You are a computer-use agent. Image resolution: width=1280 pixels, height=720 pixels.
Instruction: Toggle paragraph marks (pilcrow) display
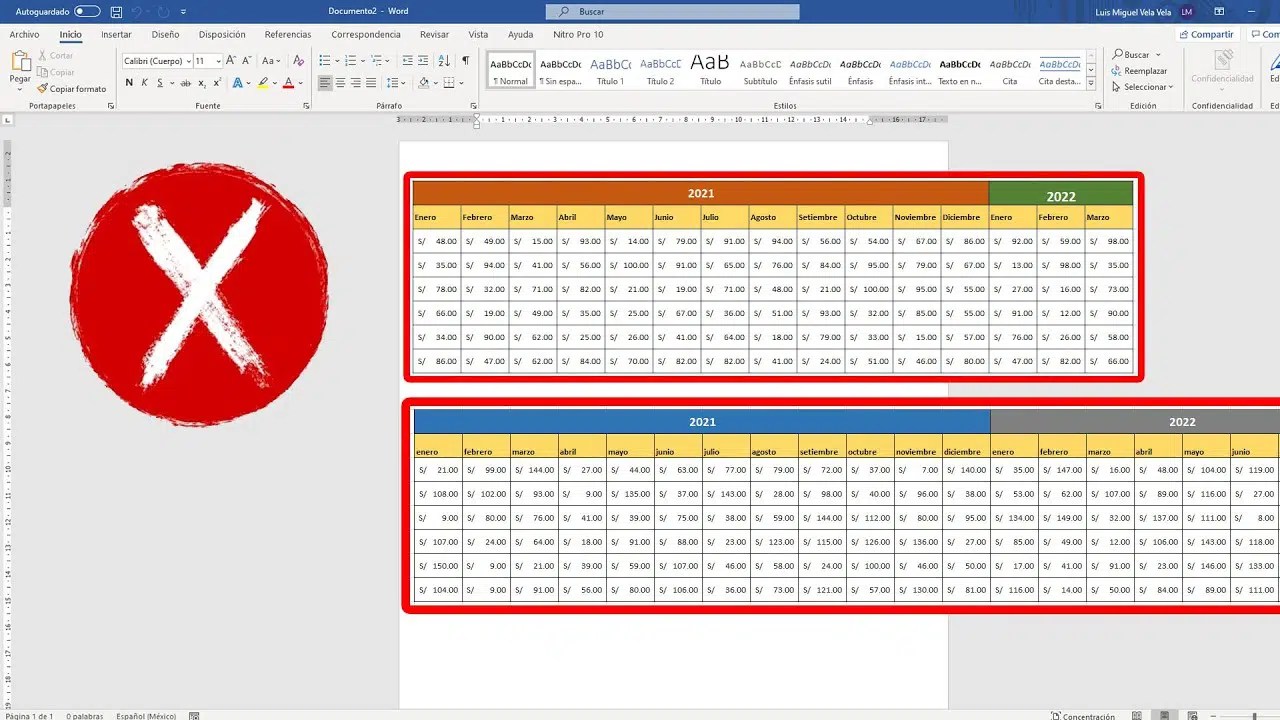pyautogui.click(x=466, y=61)
